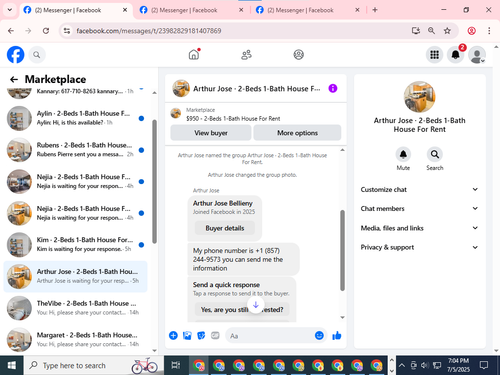Viewport: 500px width, 375px height.
Task: Show hidden system tray icons
Action: pyautogui.click(x=402, y=365)
